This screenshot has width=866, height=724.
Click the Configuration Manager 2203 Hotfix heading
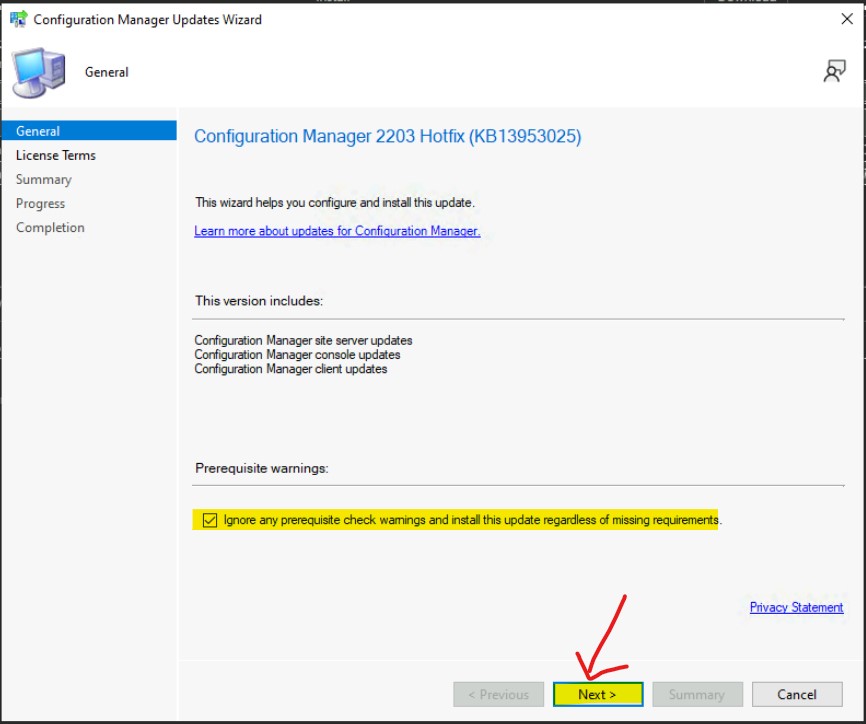pos(388,136)
